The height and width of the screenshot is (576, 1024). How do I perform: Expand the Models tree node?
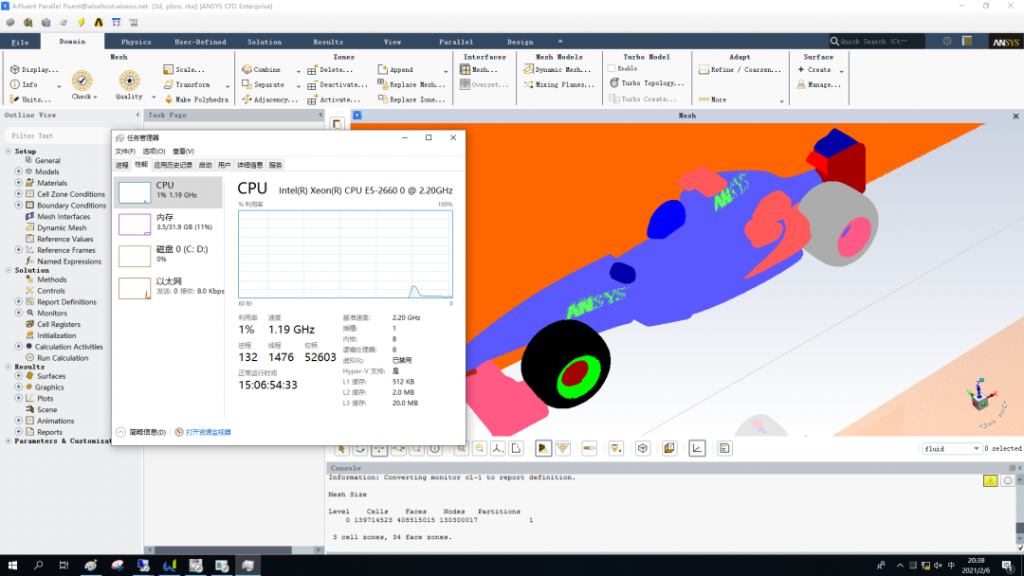(18, 172)
